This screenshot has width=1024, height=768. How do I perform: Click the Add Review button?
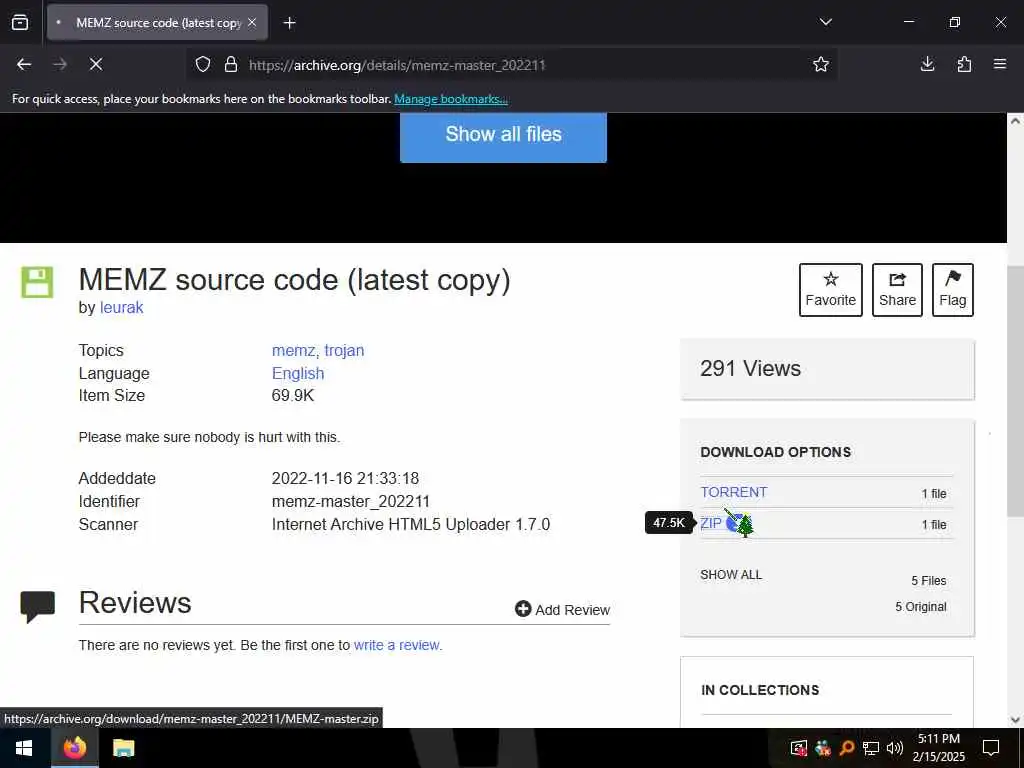562,609
